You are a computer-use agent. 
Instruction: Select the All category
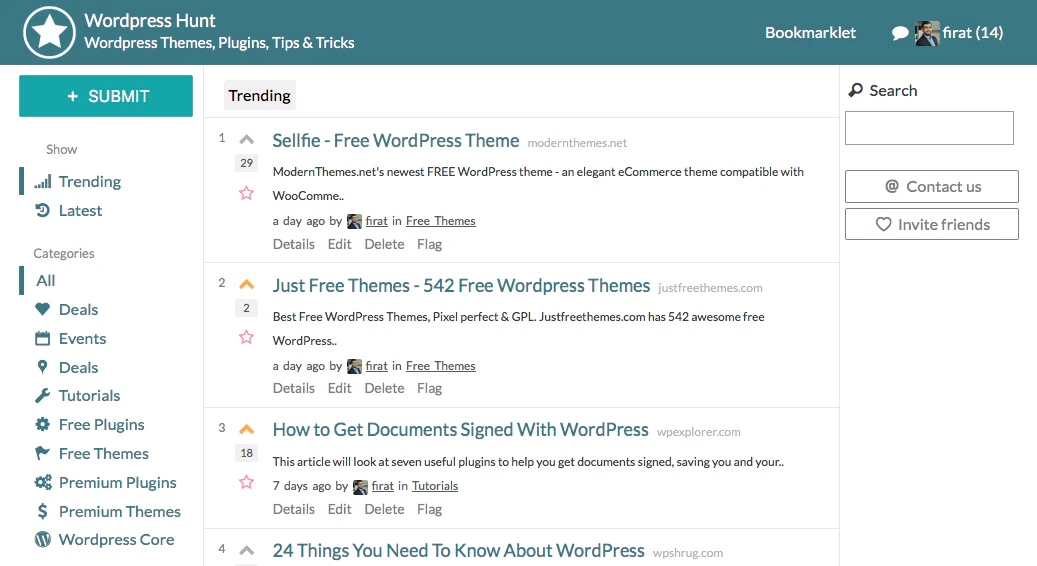[46, 280]
